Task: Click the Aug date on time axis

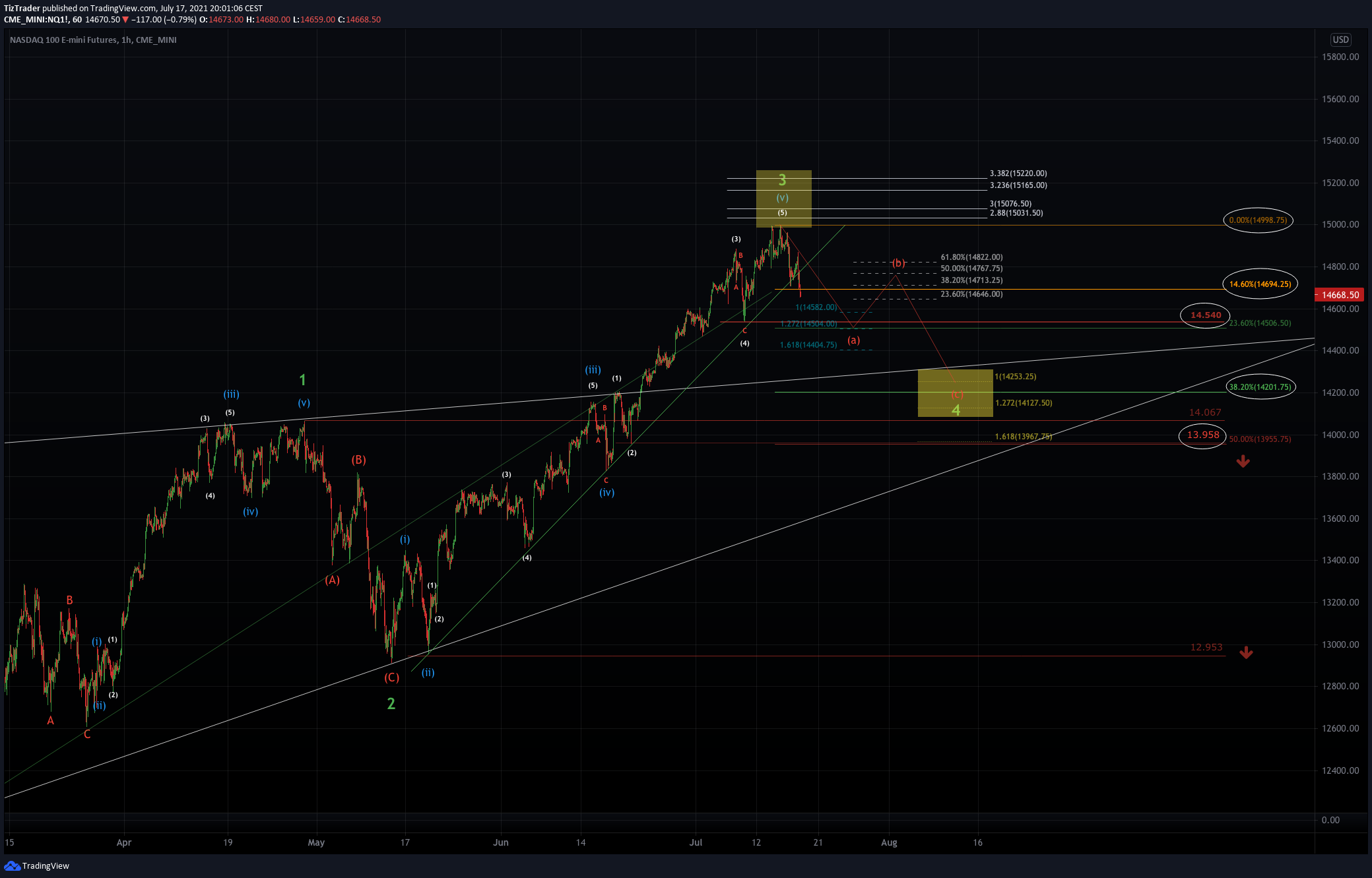Action: [889, 842]
